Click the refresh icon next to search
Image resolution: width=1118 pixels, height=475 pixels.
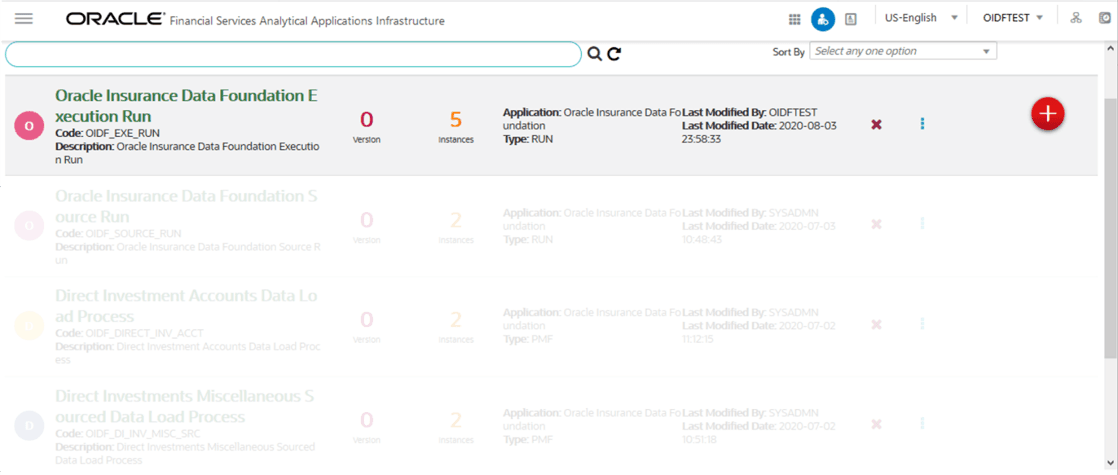(614, 54)
